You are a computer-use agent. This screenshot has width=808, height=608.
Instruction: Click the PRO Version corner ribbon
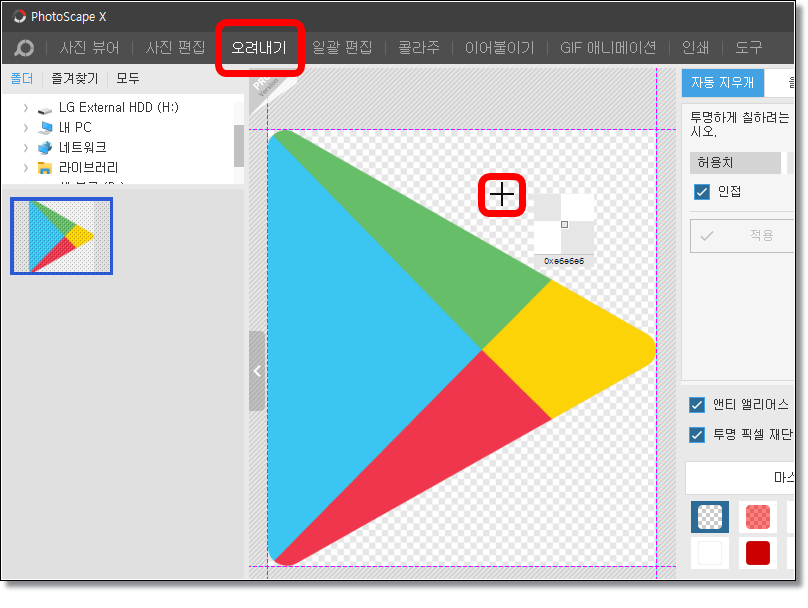click(266, 86)
